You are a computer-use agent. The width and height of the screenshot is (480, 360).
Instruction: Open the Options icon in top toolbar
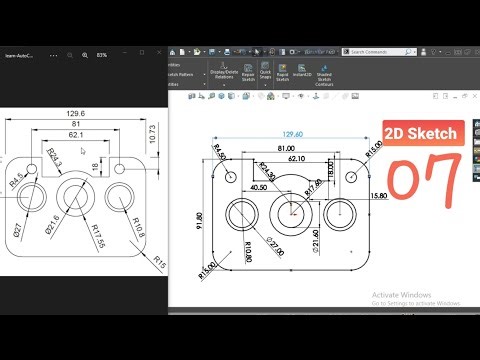point(292,52)
